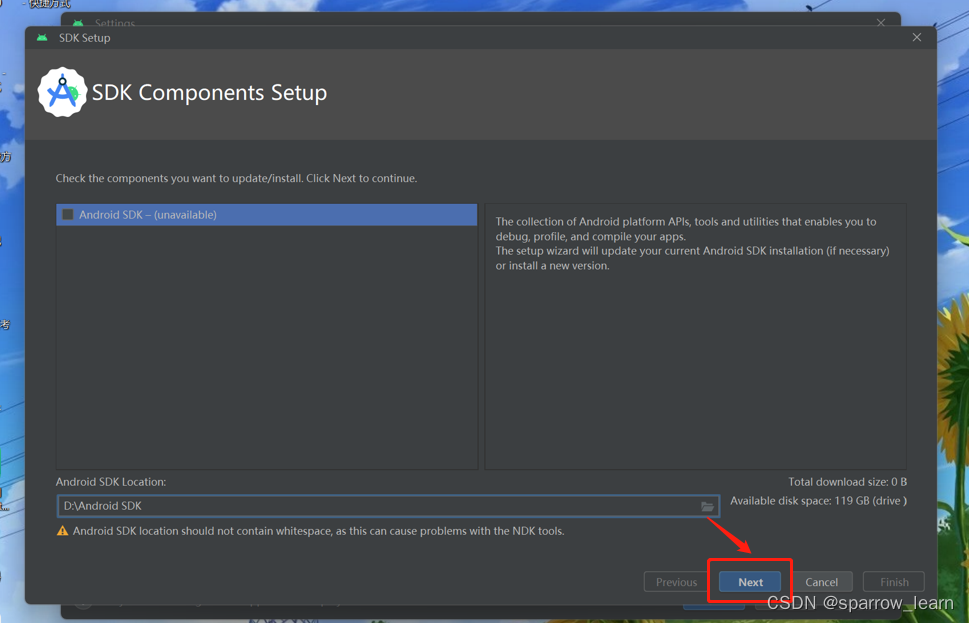Click the Android Studio logo in header

tap(62, 92)
